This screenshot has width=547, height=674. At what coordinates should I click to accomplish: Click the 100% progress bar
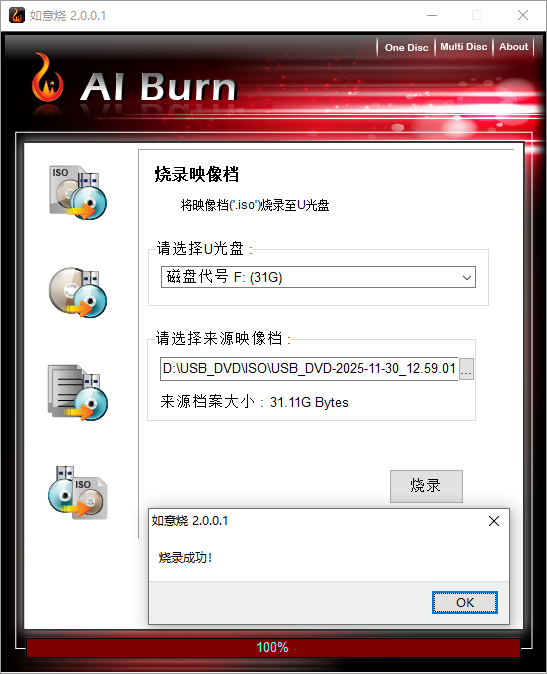click(273, 647)
